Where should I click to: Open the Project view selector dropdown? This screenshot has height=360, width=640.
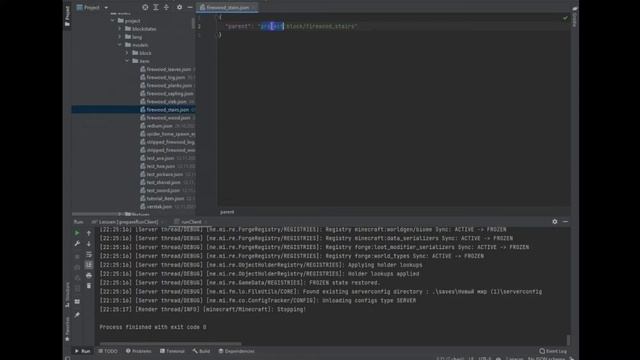[92, 7]
